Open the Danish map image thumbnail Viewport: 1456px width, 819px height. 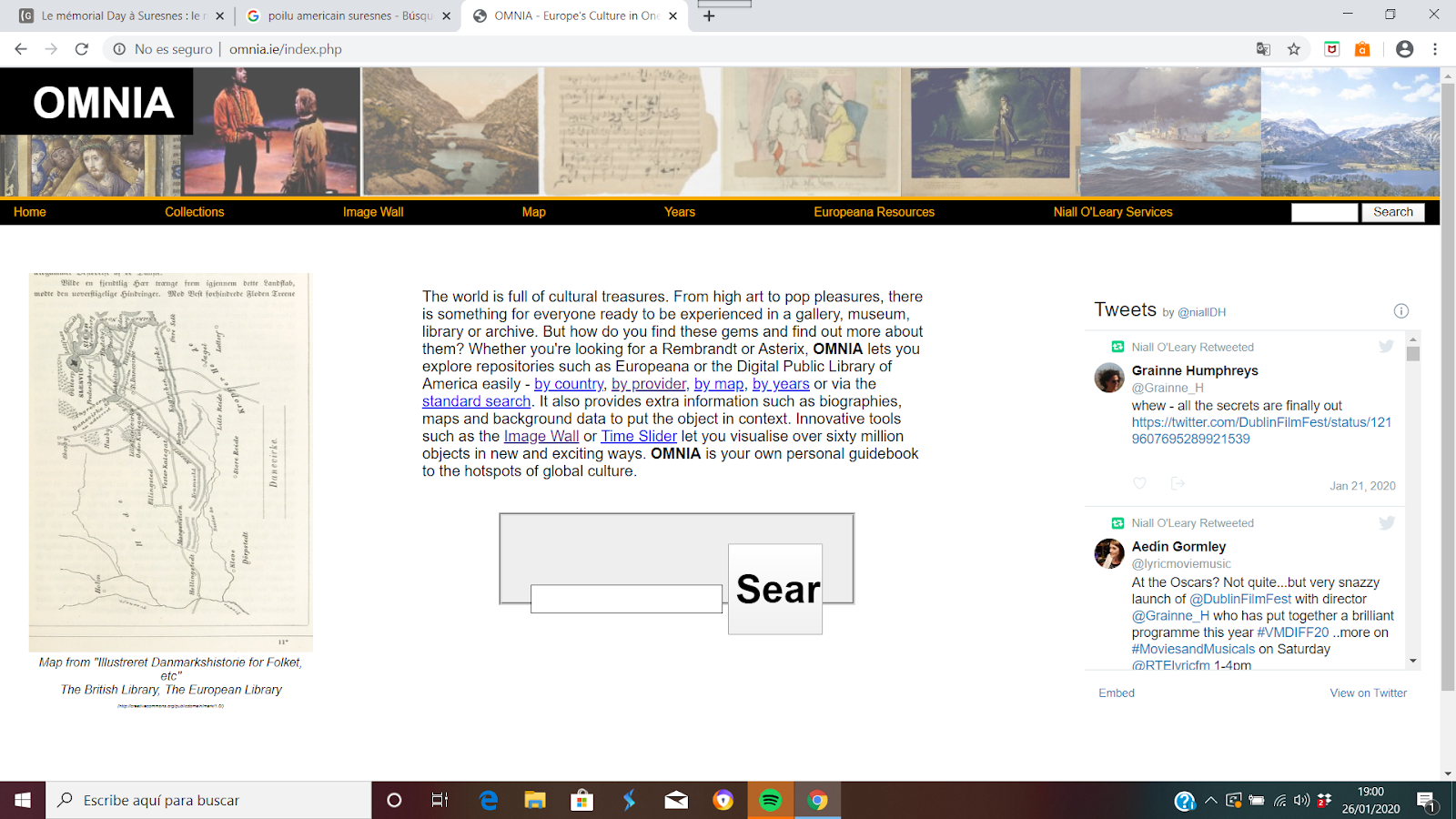[170, 461]
